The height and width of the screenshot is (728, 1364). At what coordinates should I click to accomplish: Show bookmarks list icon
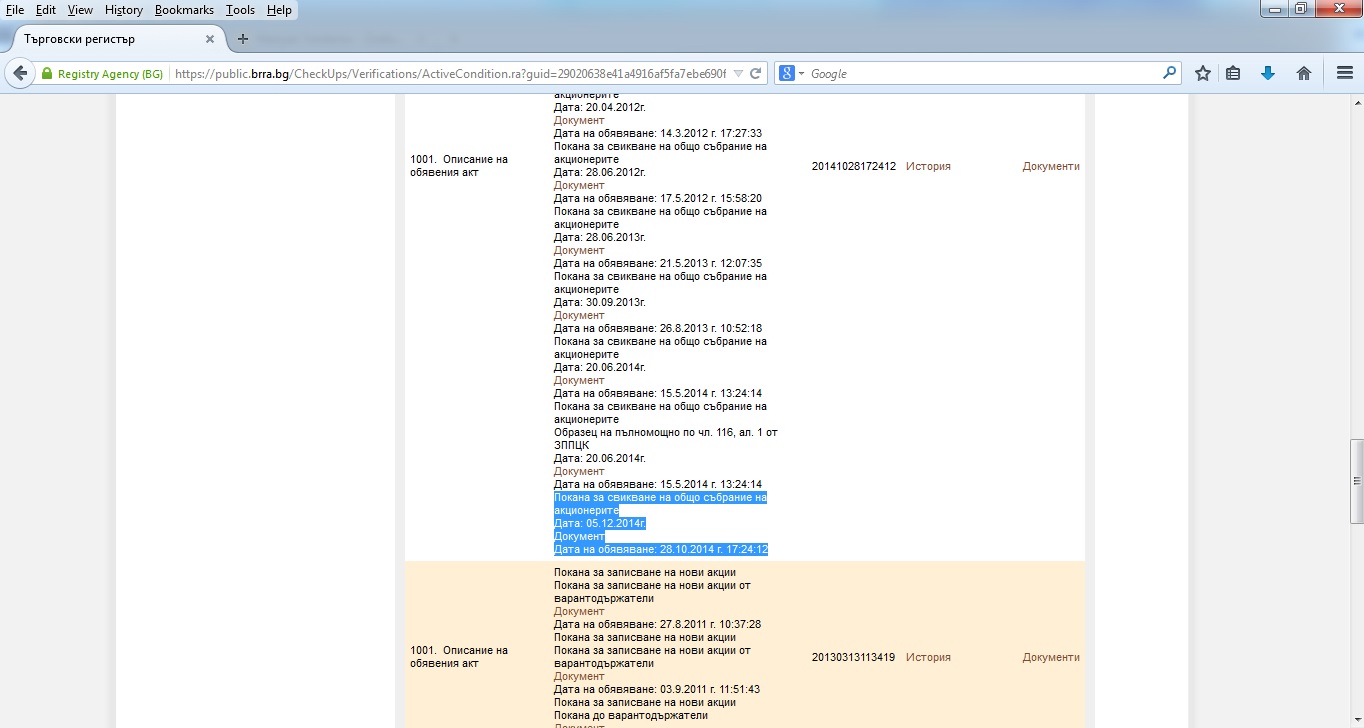tap(1233, 73)
